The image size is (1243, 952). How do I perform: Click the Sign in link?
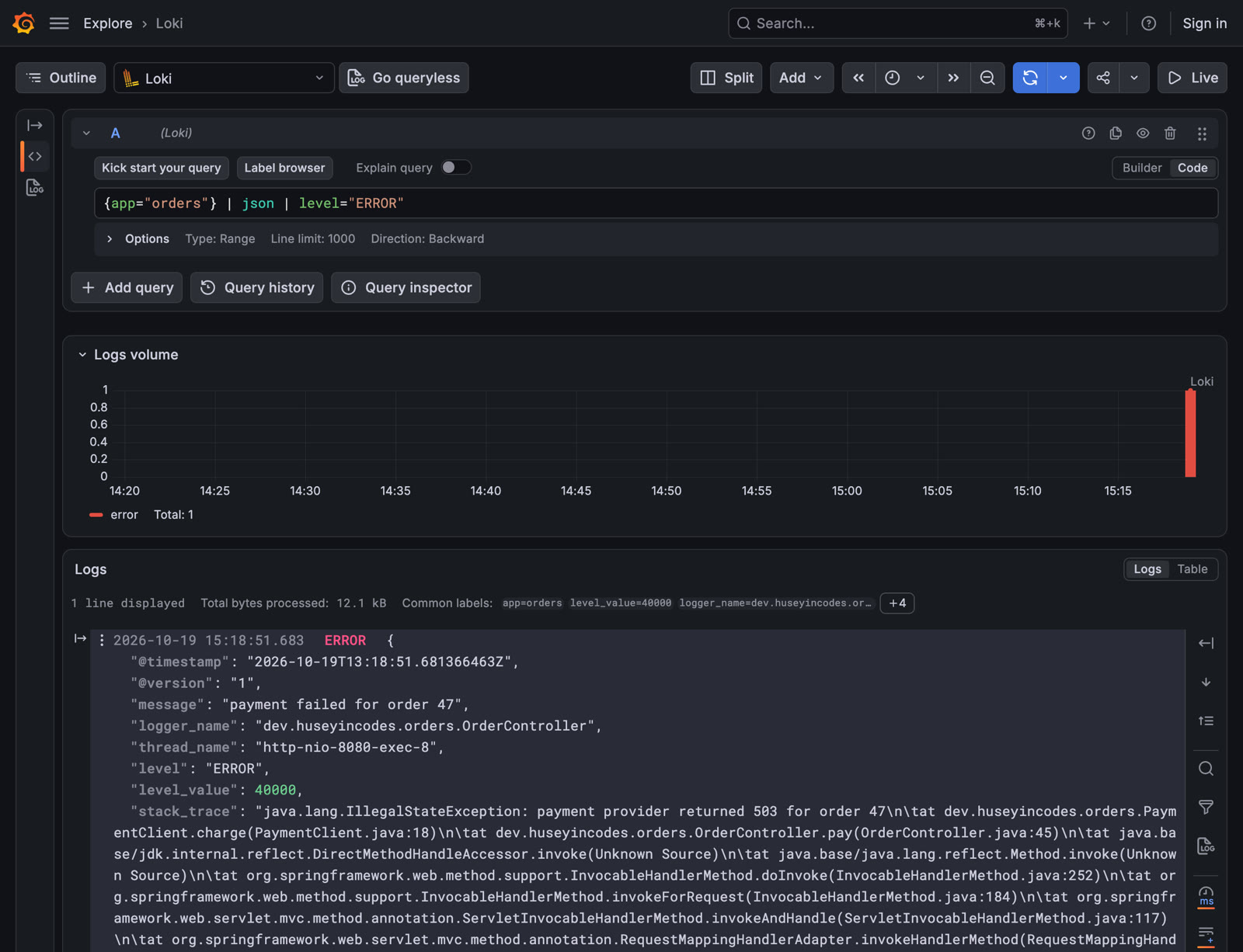(1205, 23)
